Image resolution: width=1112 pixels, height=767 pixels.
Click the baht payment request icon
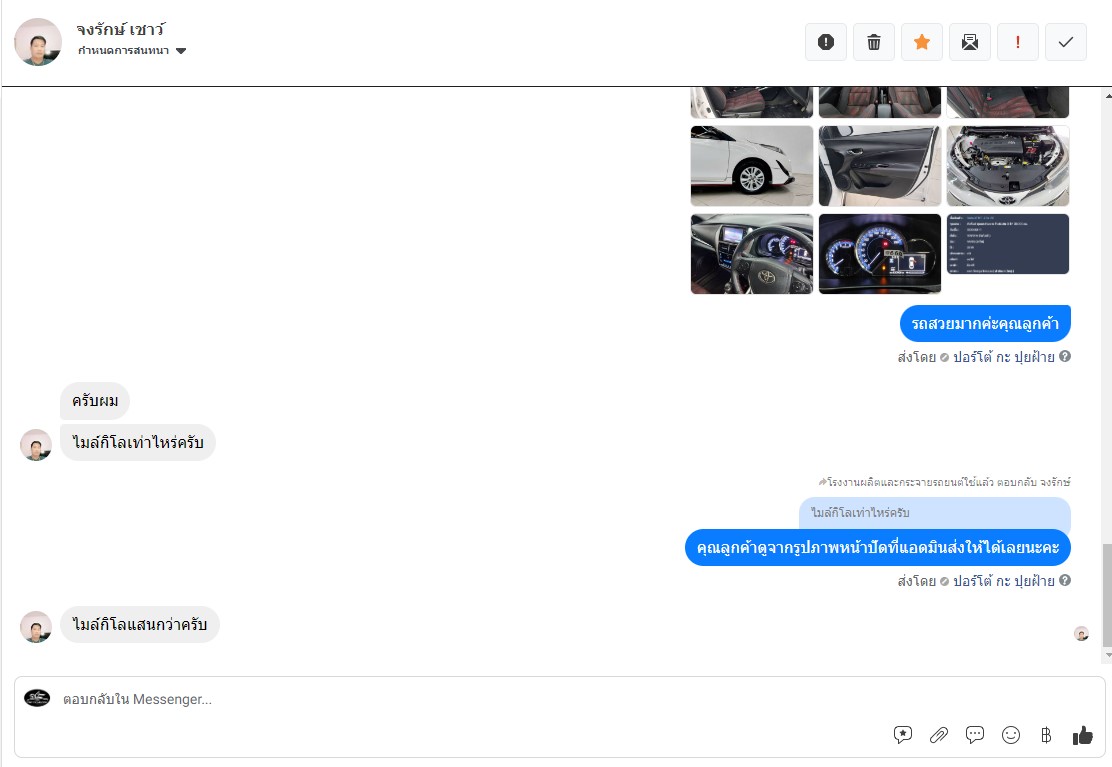pos(1046,735)
